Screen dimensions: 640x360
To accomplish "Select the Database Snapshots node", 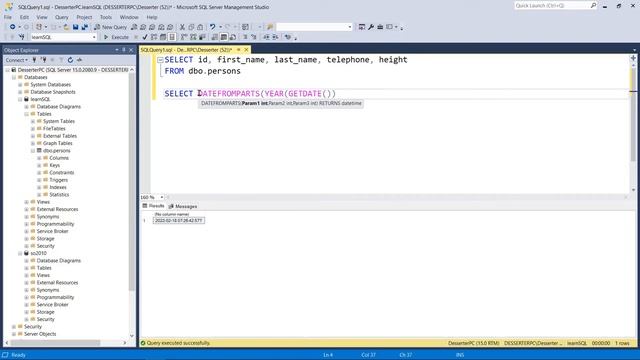I will [53, 92].
